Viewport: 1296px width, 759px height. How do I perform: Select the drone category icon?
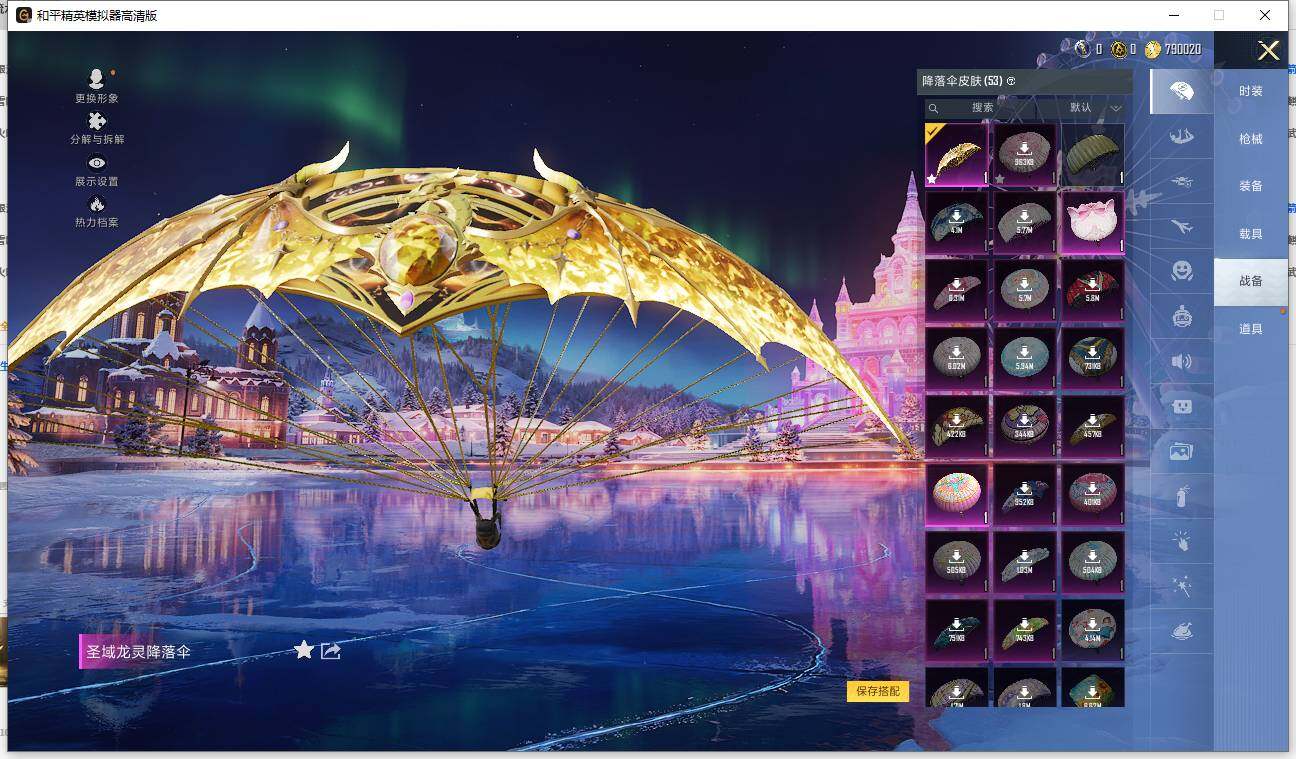click(1181, 181)
